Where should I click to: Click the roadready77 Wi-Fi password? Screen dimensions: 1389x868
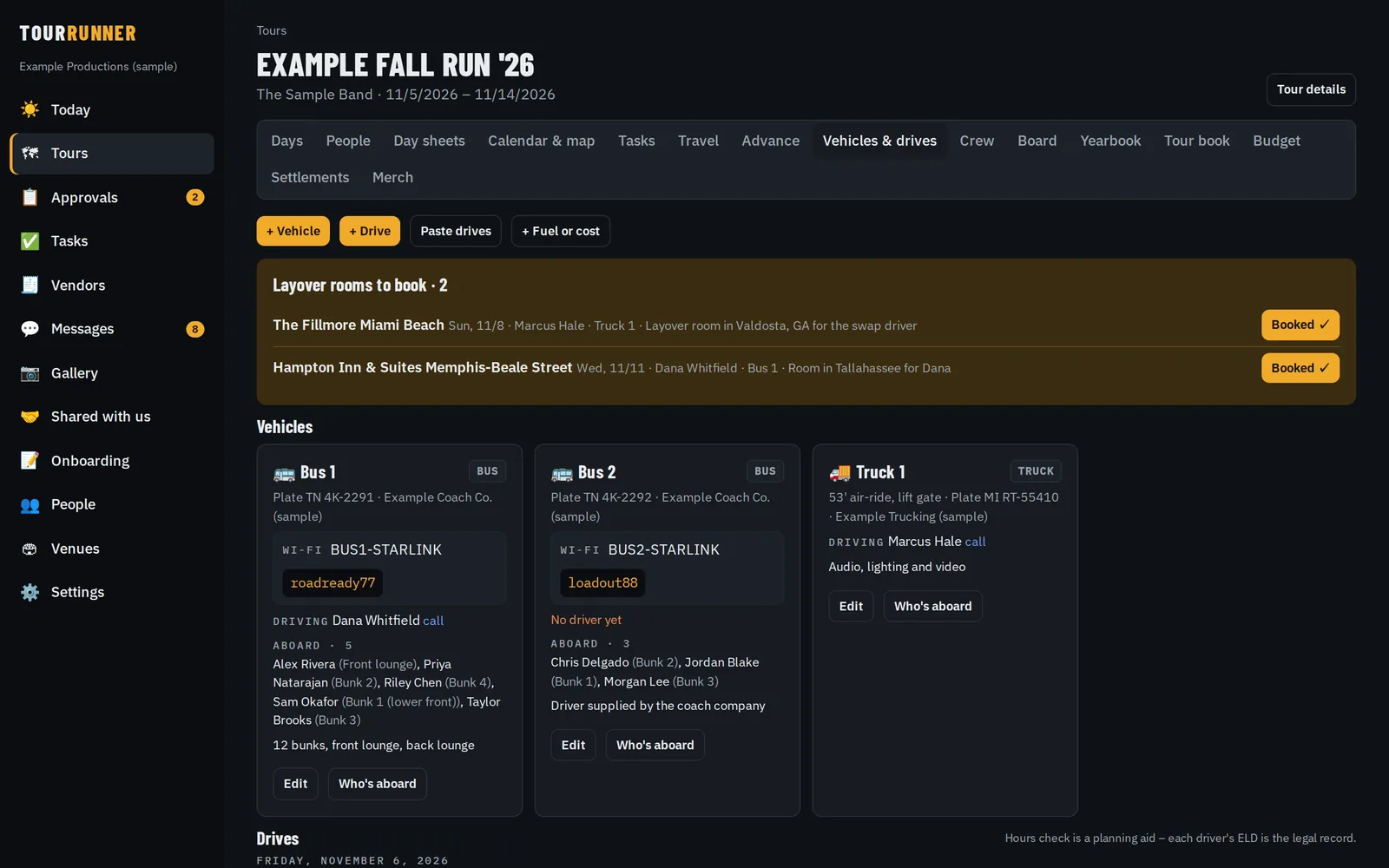tap(332, 582)
